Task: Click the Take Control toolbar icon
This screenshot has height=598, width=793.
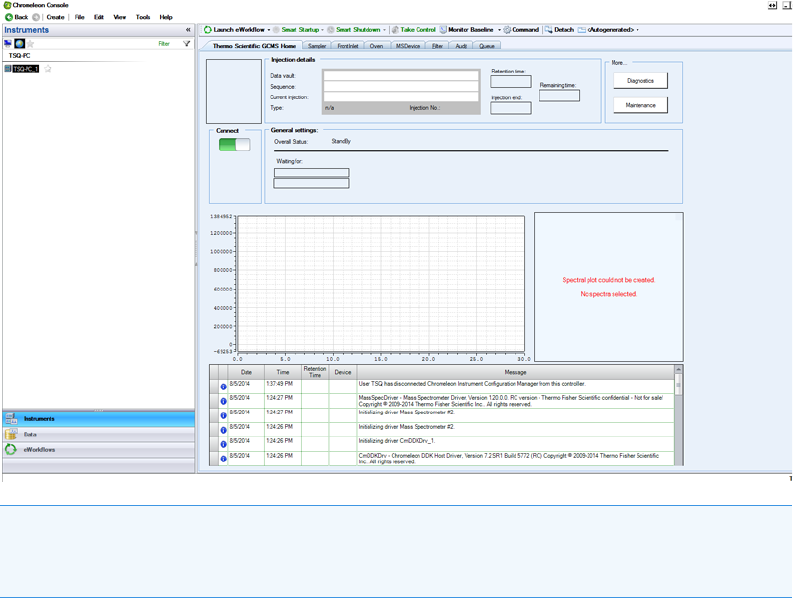Action: pyautogui.click(x=395, y=30)
